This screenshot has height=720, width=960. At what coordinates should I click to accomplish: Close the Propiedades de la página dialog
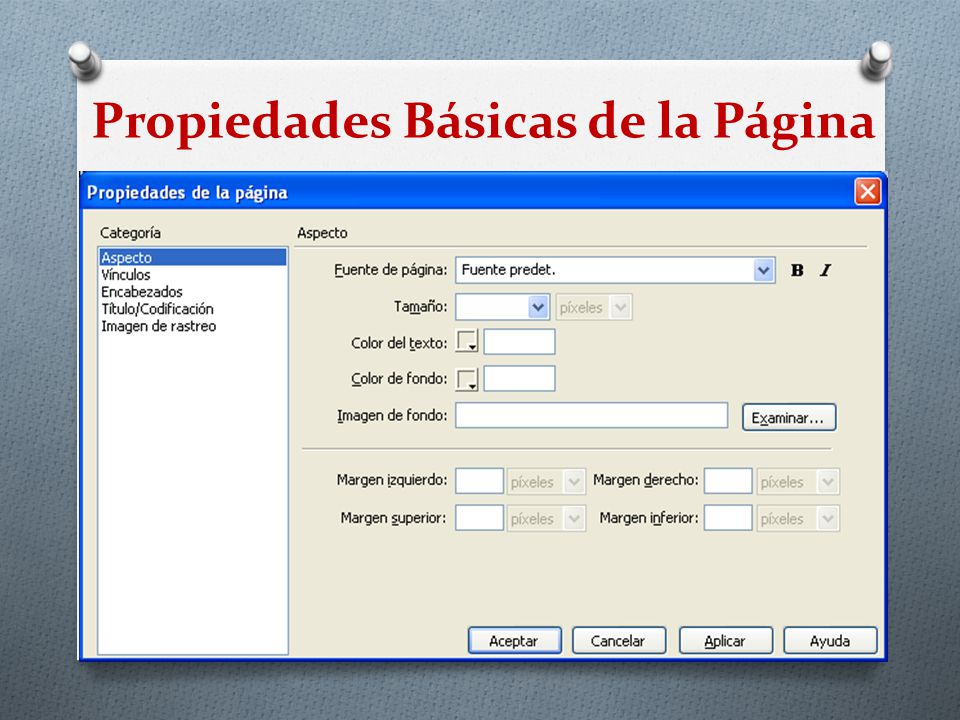tap(868, 192)
